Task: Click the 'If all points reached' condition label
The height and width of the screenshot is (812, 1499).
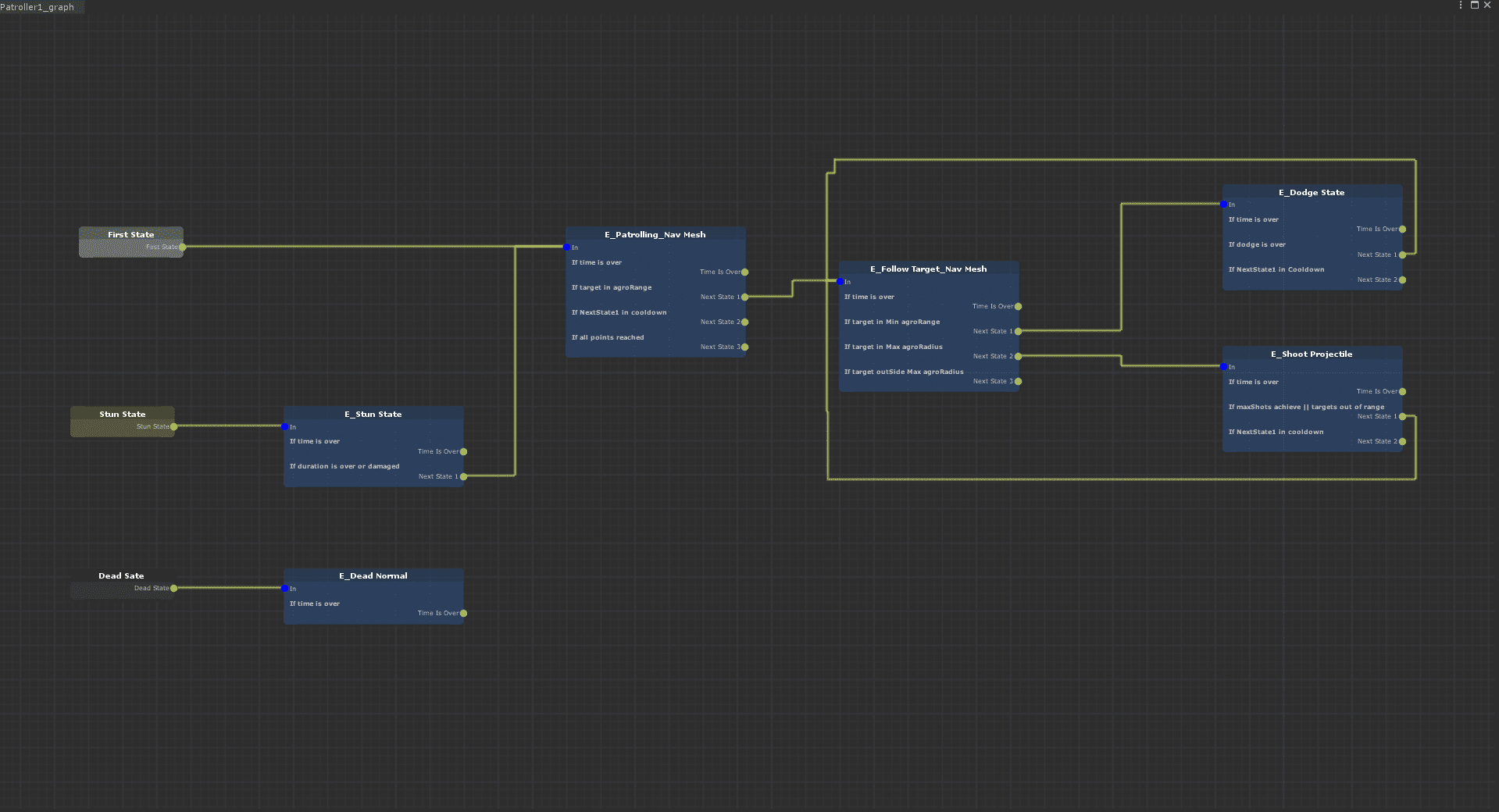Action: pos(608,338)
